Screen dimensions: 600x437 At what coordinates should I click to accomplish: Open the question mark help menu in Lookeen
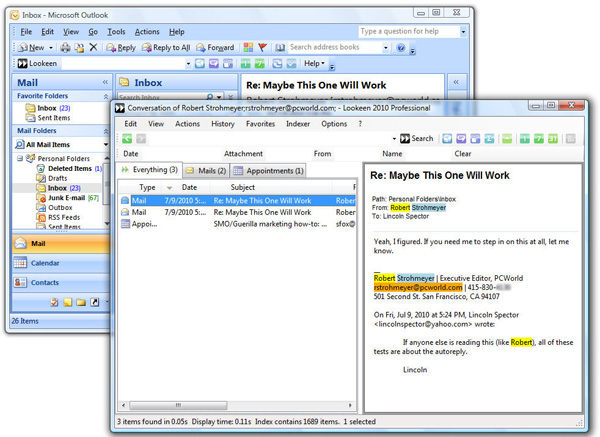click(x=360, y=124)
